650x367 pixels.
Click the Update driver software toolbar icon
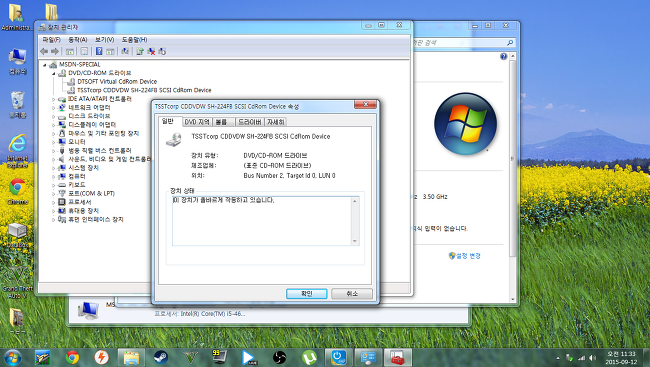pyautogui.click(x=140, y=51)
